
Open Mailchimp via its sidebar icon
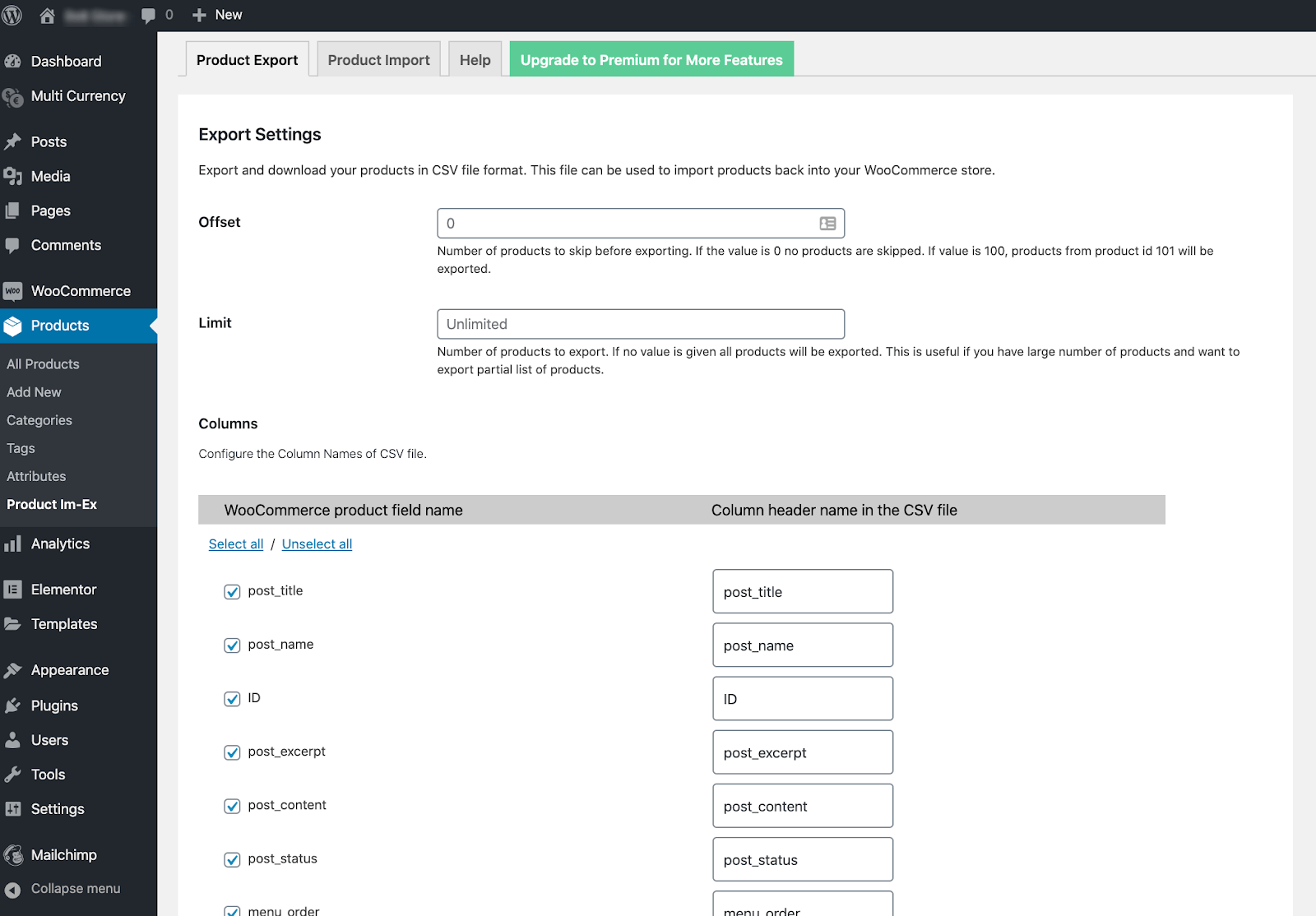pos(12,855)
